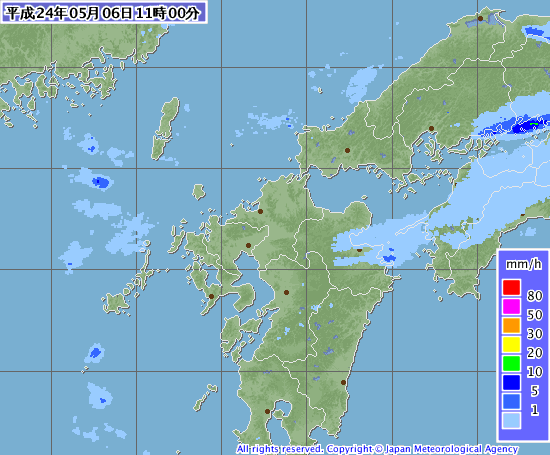Click the brown city dot in central Kyushu
This screenshot has height=455, width=550.
(286, 292)
